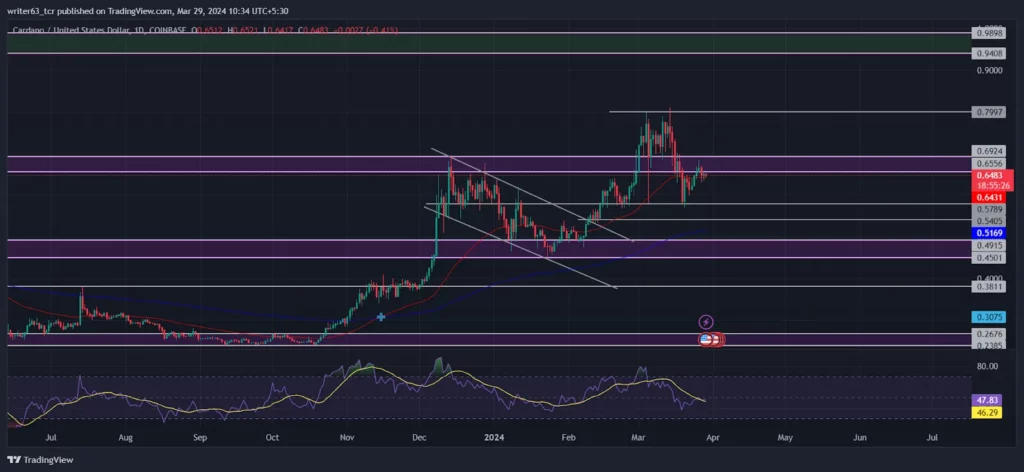The width and height of the screenshot is (1024, 472).
Task: Click the Apr time axis label
Action: [712, 437]
